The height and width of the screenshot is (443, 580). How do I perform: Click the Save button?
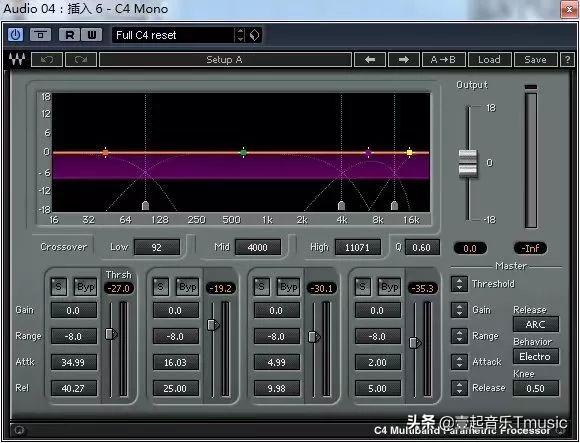pyautogui.click(x=535, y=60)
